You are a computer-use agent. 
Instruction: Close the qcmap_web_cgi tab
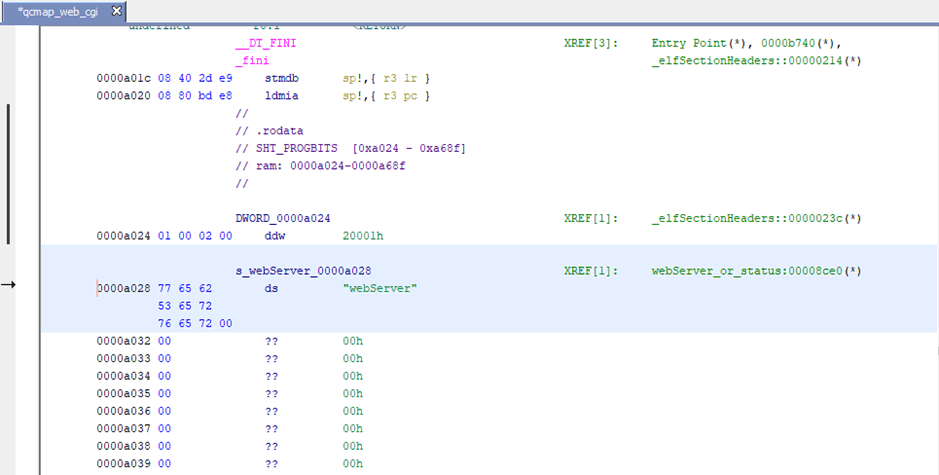click(x=116, y=11)
